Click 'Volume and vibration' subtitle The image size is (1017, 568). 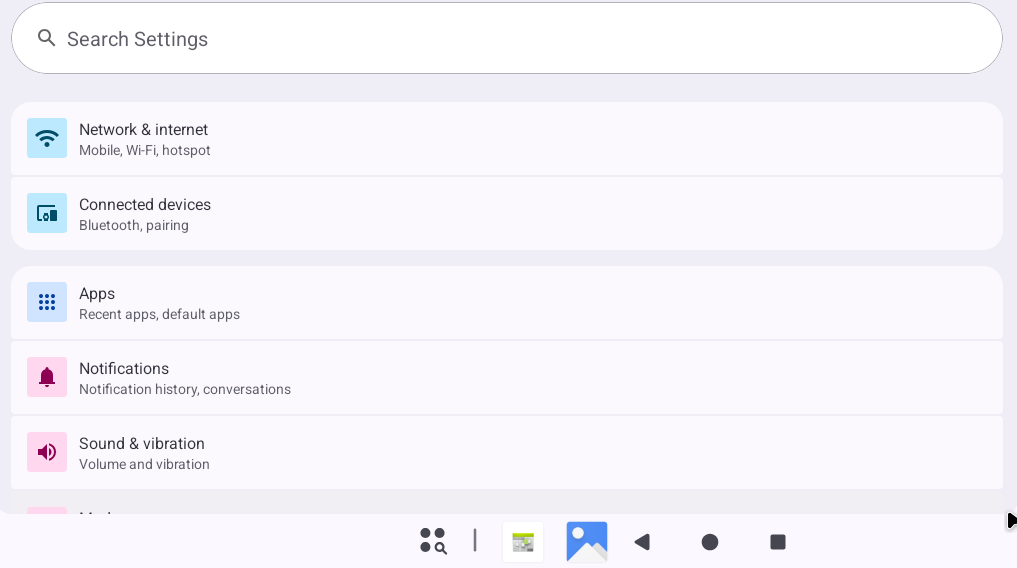pyautogui.click(x=144, y=464)
